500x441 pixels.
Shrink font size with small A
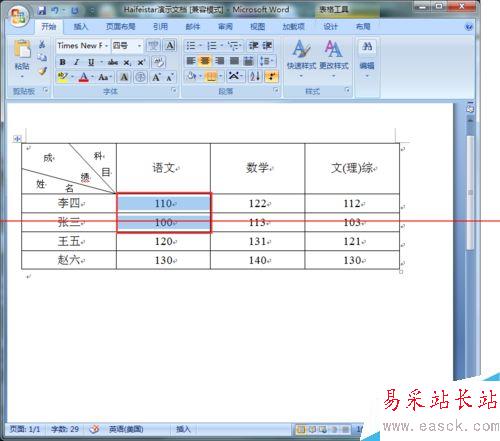pyautogui.click(x=170, y=77)
